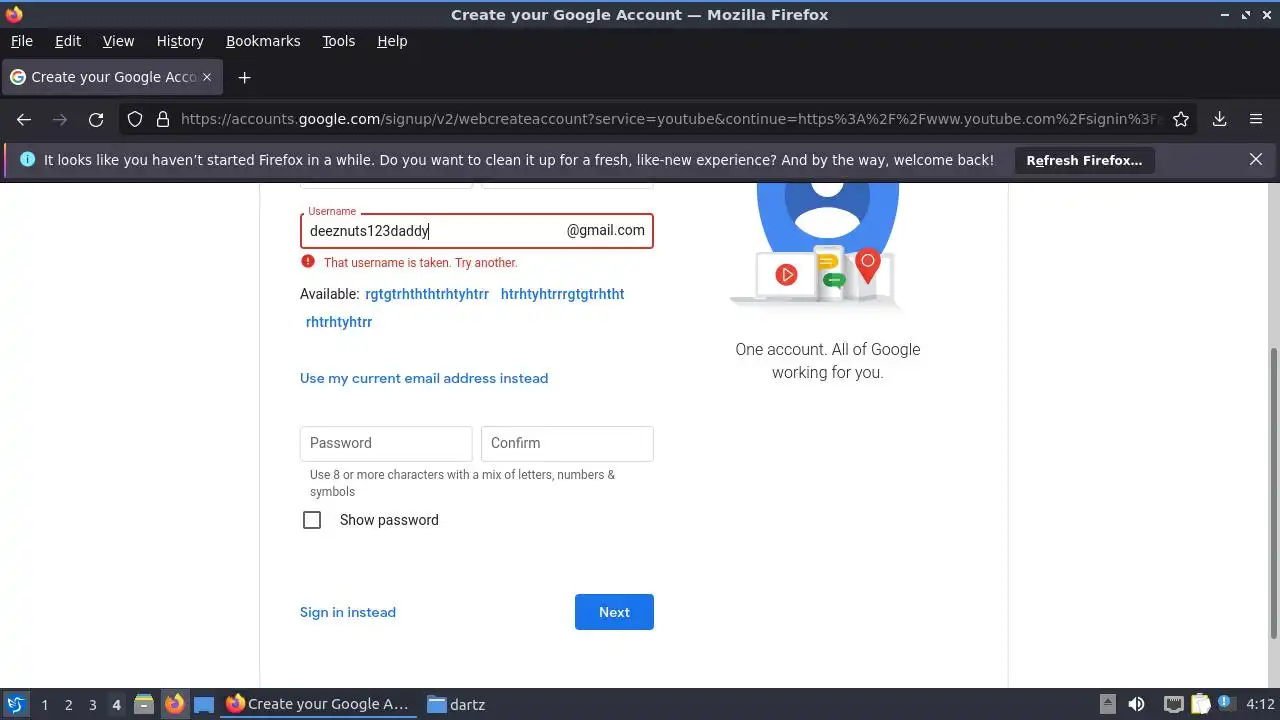This screenshot has height=720, width=1280.
Task: Click the Username input field
Action: click(x=476, y=231)
